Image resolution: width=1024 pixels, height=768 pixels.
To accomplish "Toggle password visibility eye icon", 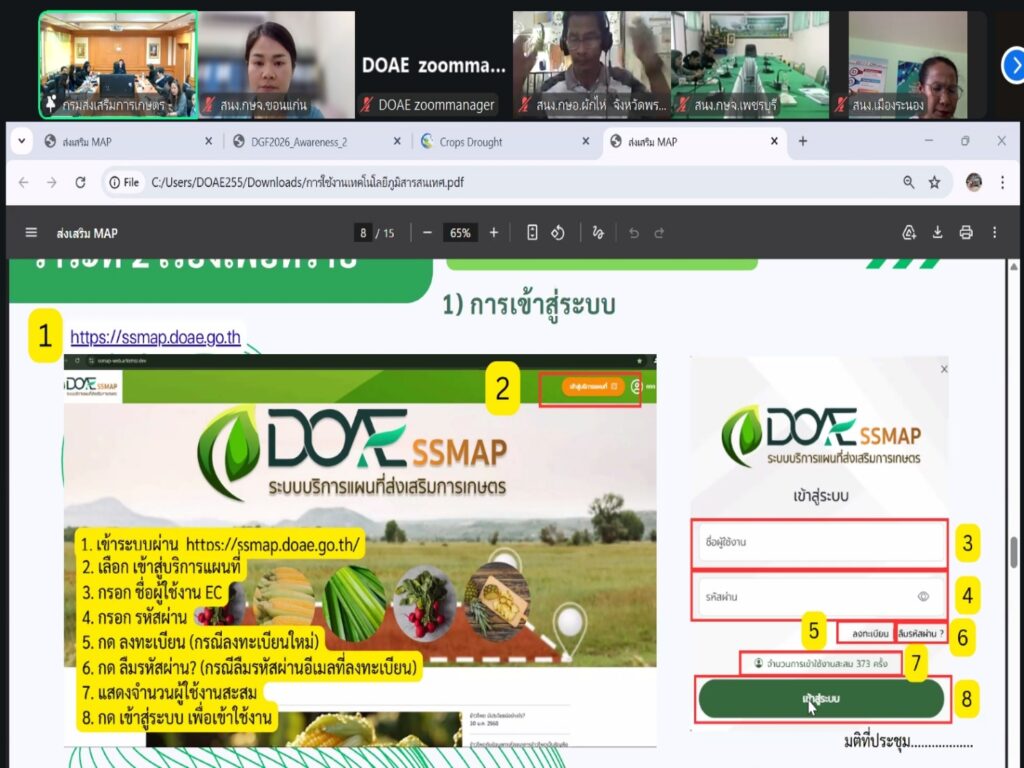I will click(923, 596).
